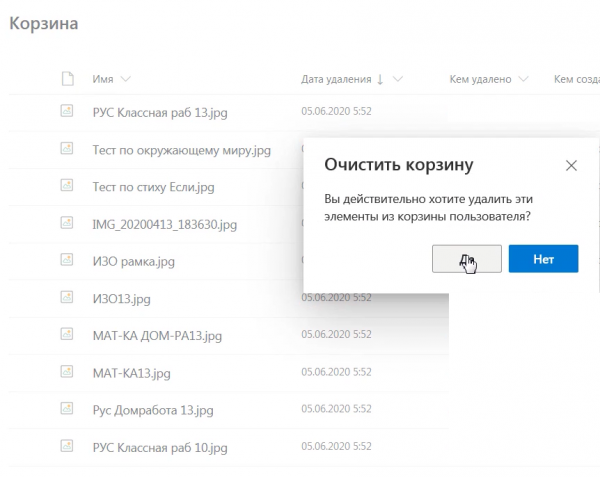Expand the Имя column dropdown
The height and width of the screenshot is (477, 600).
(x=125, y=79)
